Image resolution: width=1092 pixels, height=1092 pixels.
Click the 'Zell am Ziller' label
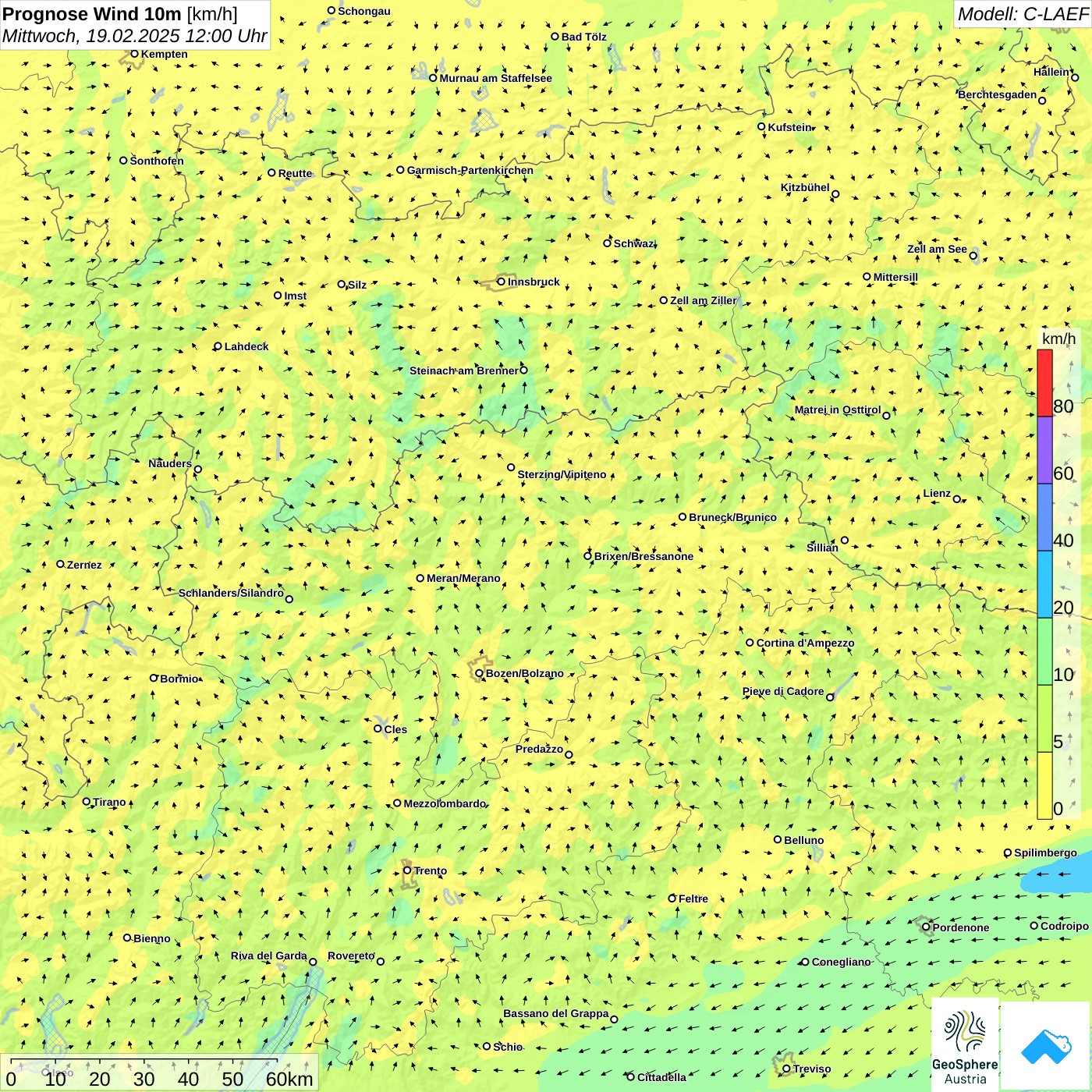pyautogui.click(x=703, y=300)
